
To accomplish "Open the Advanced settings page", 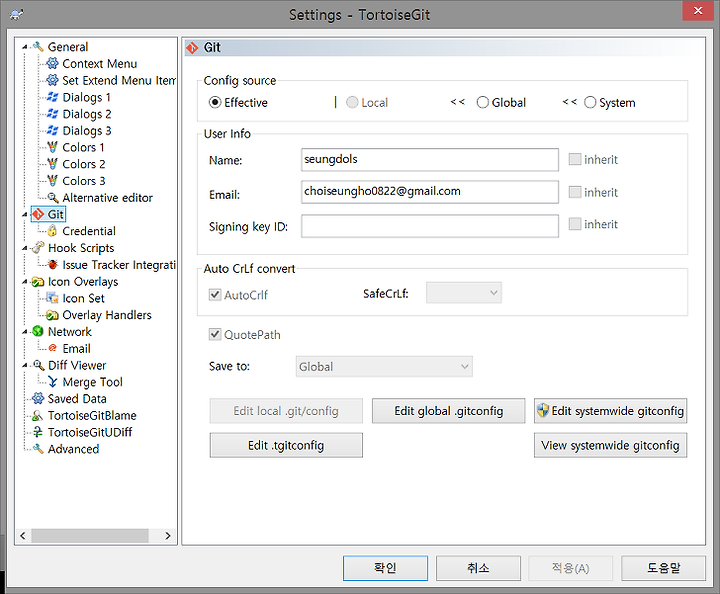I will (73, 449).
